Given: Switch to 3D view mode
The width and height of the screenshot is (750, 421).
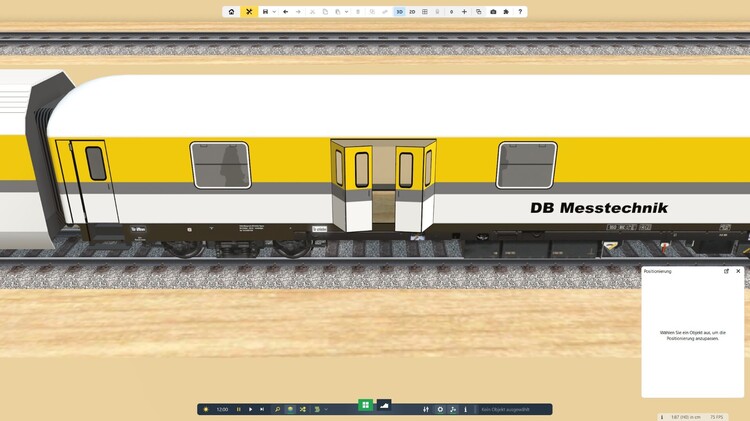Looking at the screenshot, I should (x=399, y=11).
